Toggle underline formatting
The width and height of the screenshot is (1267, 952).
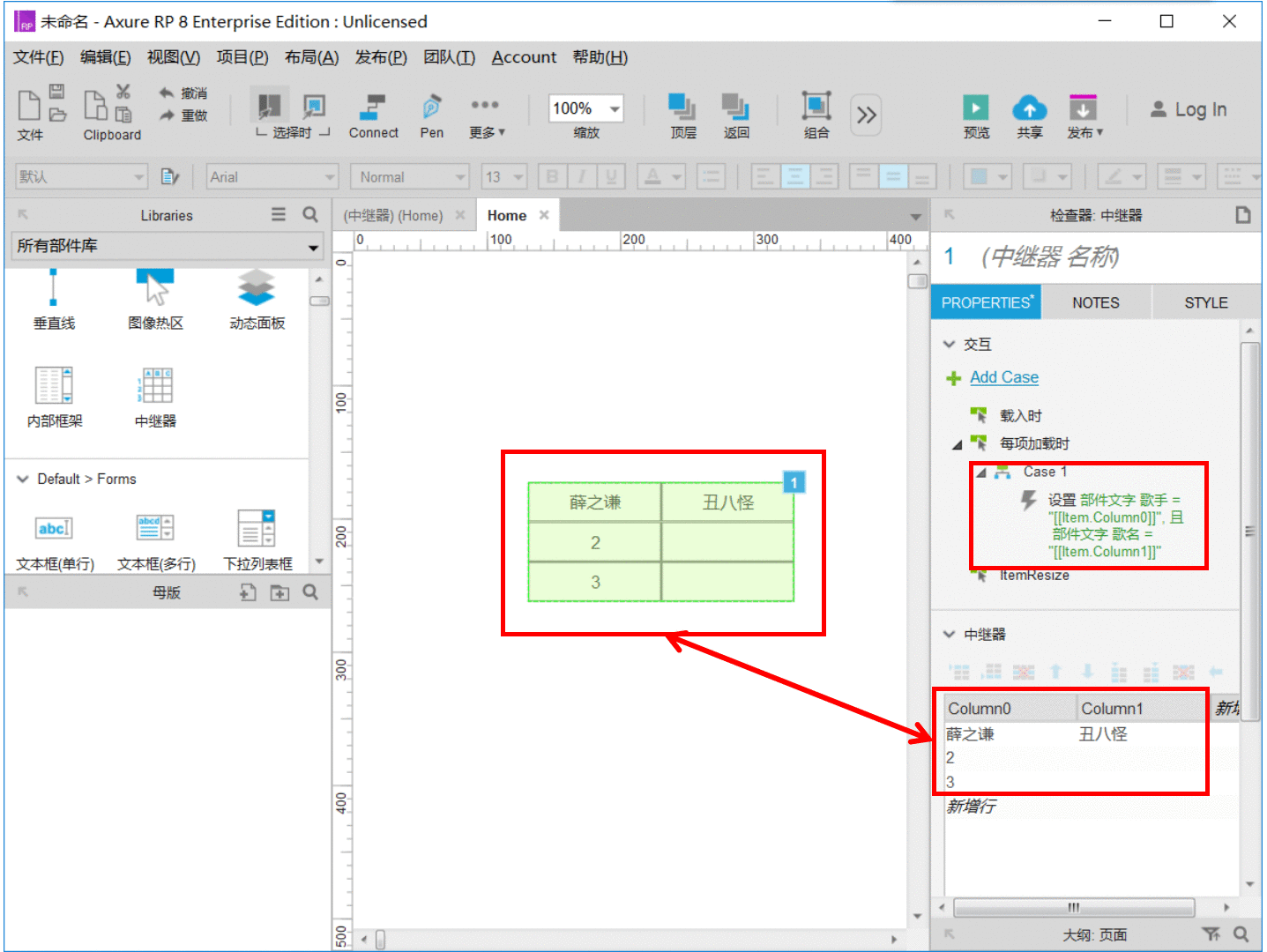611,176
